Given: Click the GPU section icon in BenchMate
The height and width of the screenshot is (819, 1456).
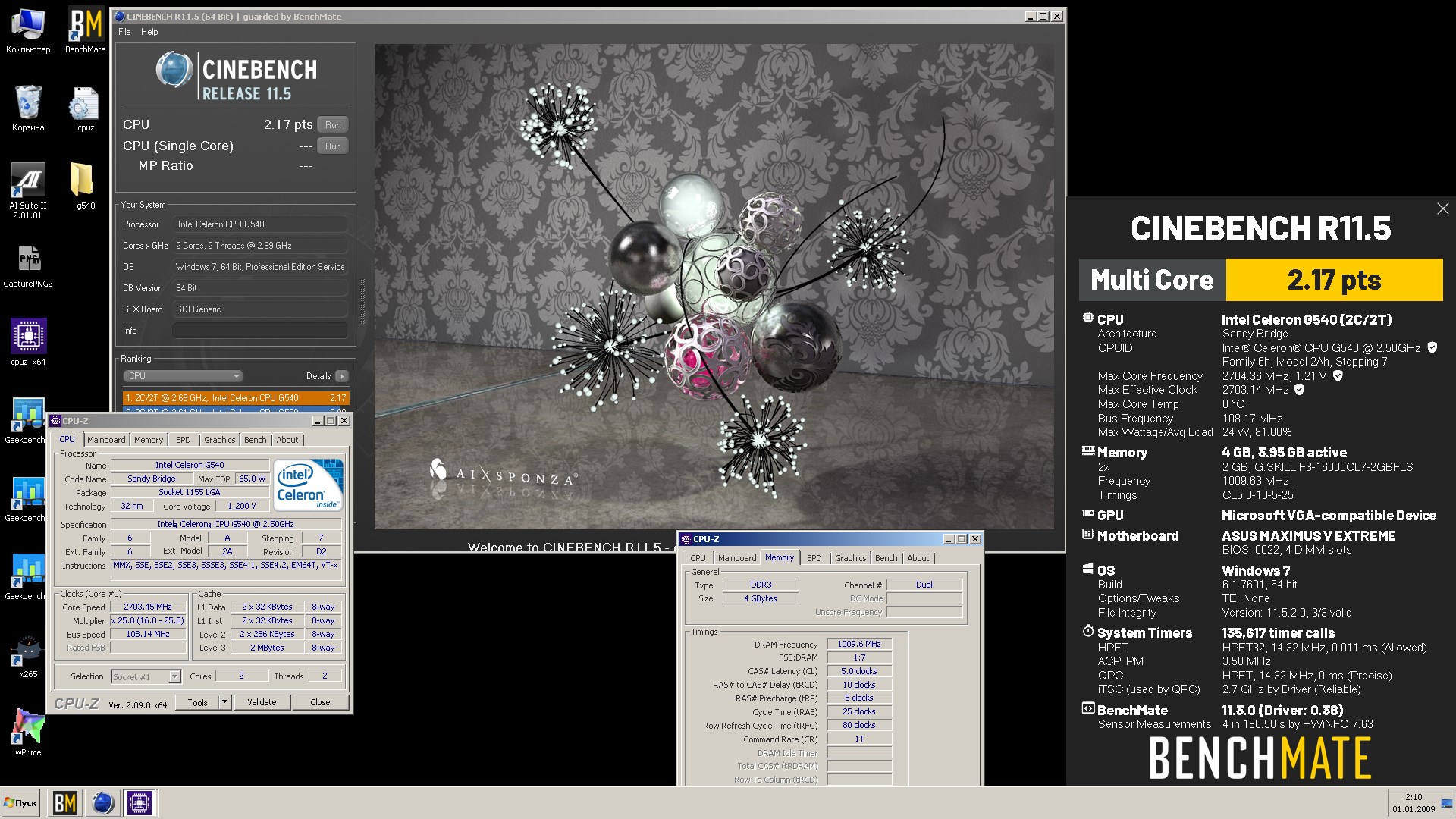Looking at the screenshot, I should click(x=1088, y=514).
